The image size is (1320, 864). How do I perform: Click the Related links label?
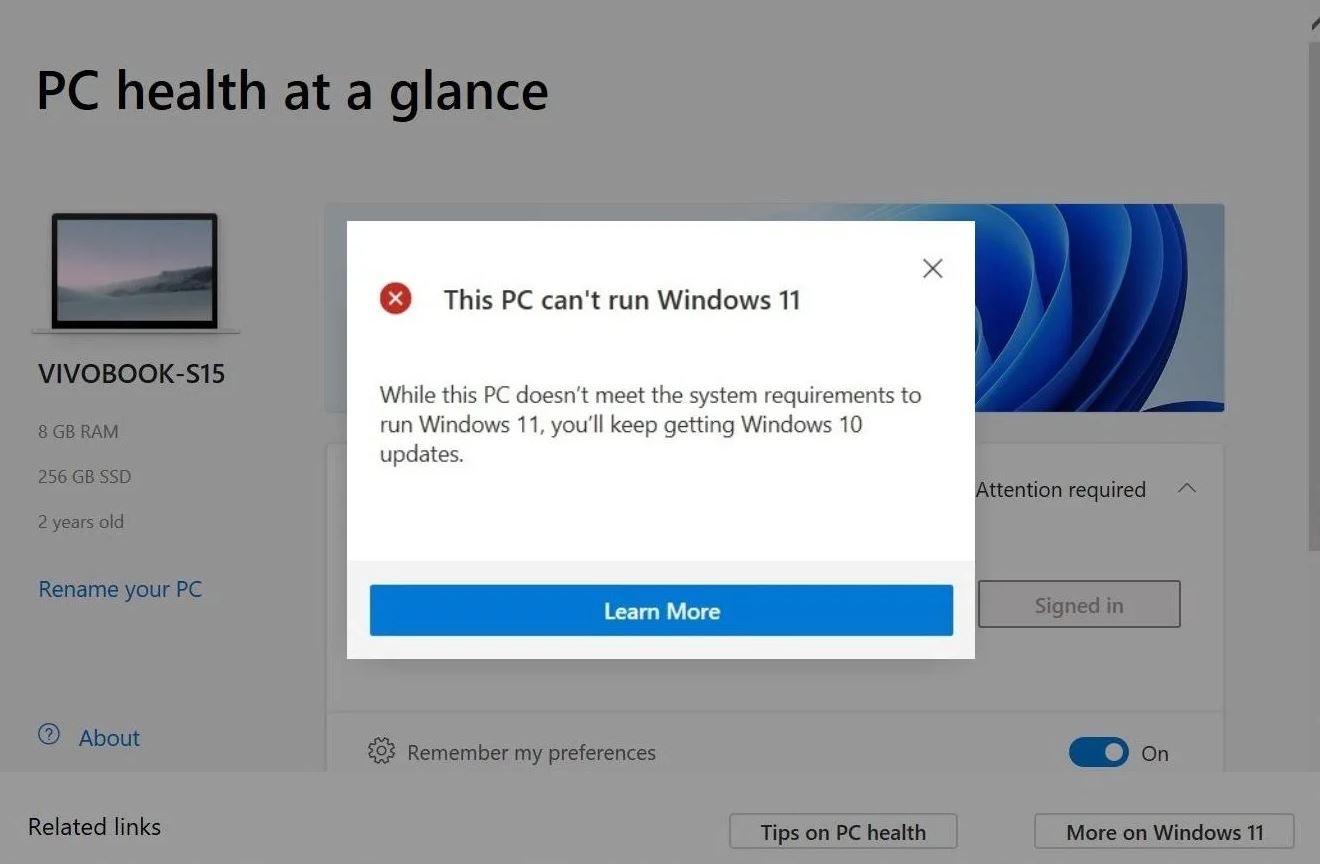pyautogui.click(x=94, y=827)
